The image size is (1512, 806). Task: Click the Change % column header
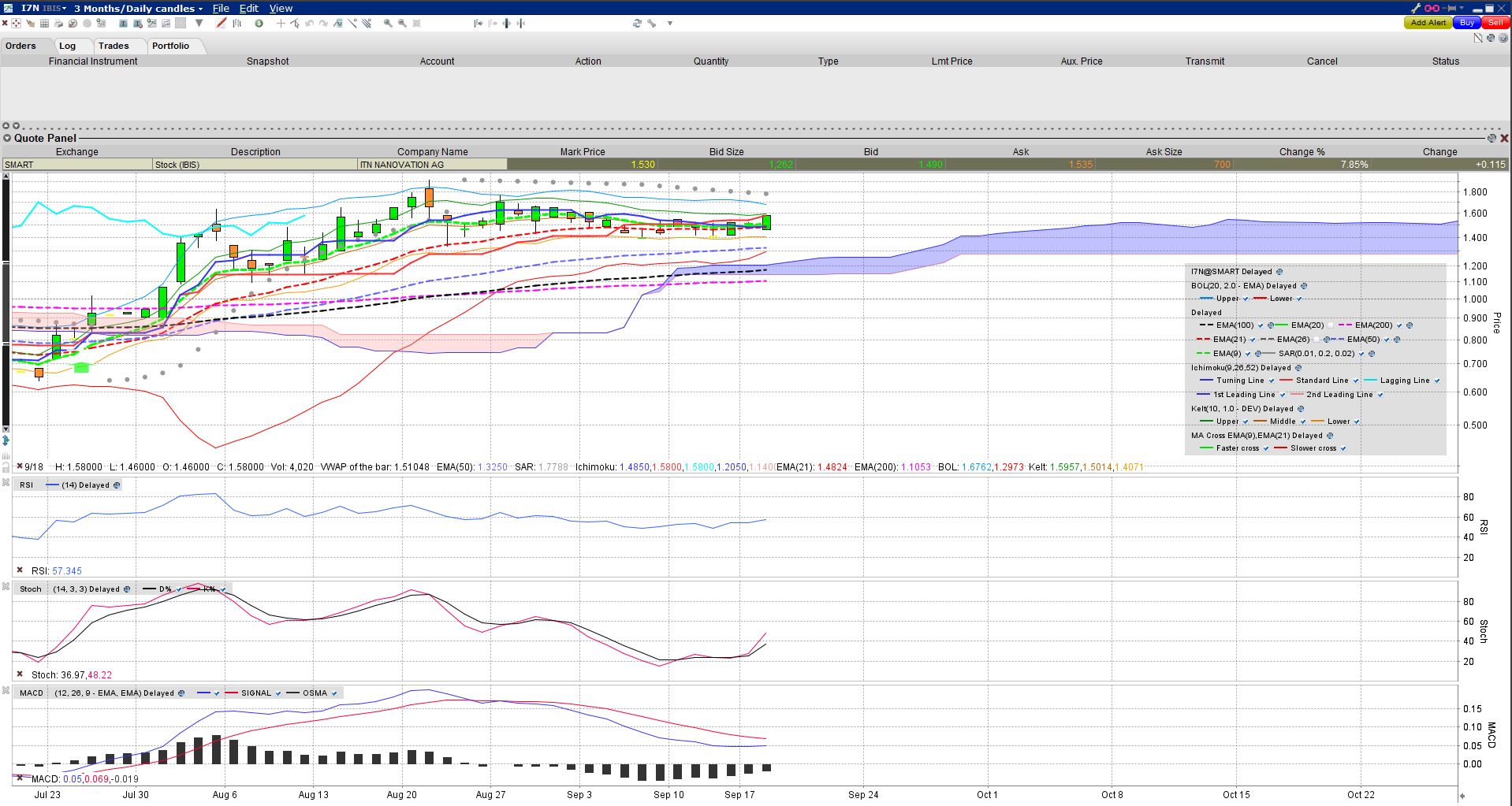1302,152
